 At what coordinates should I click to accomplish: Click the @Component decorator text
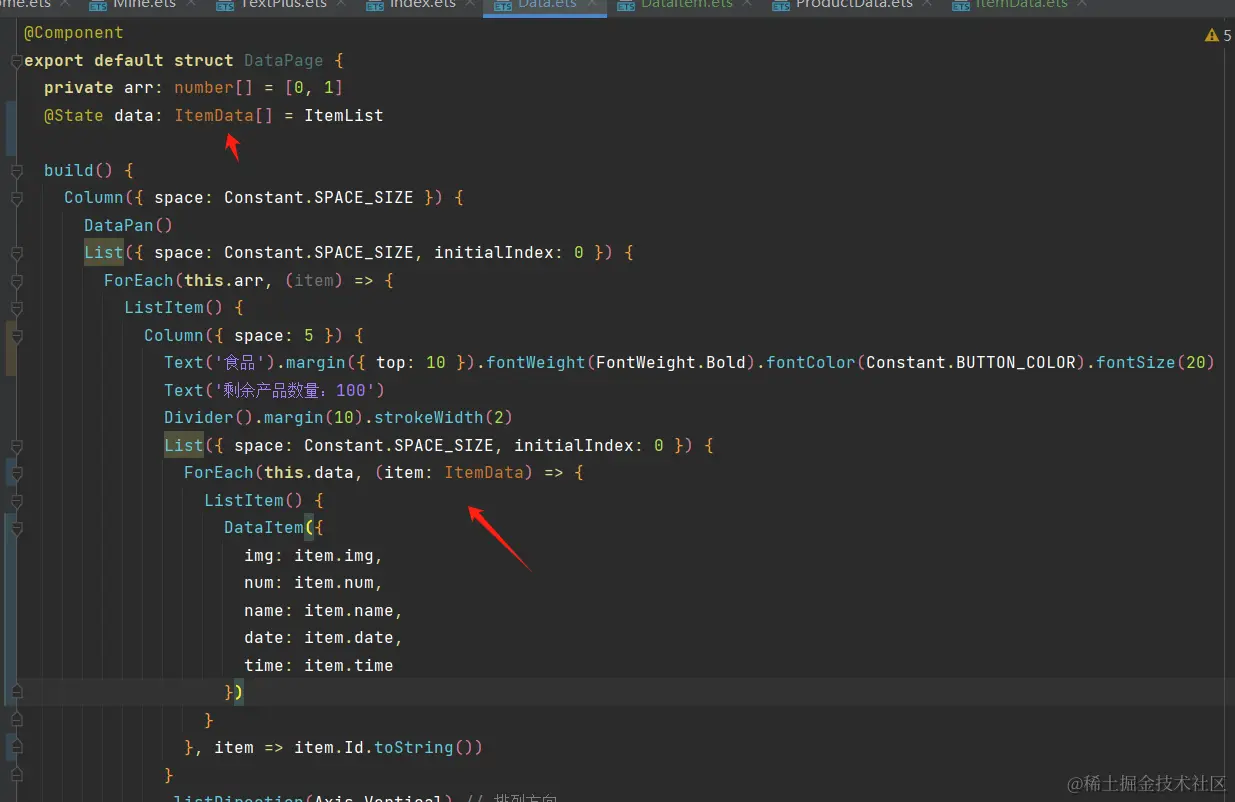point(74,33)
